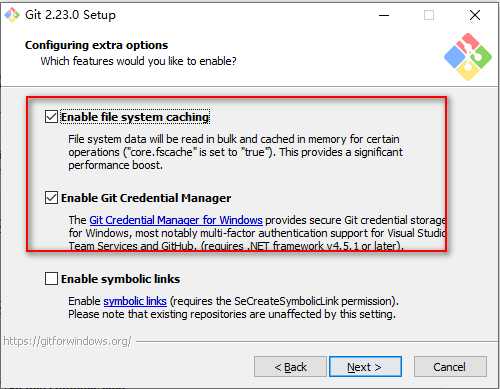Click the Git icon in title bar
The width and height of the screenshot is (500, 389).
click(x=12, y=15)
